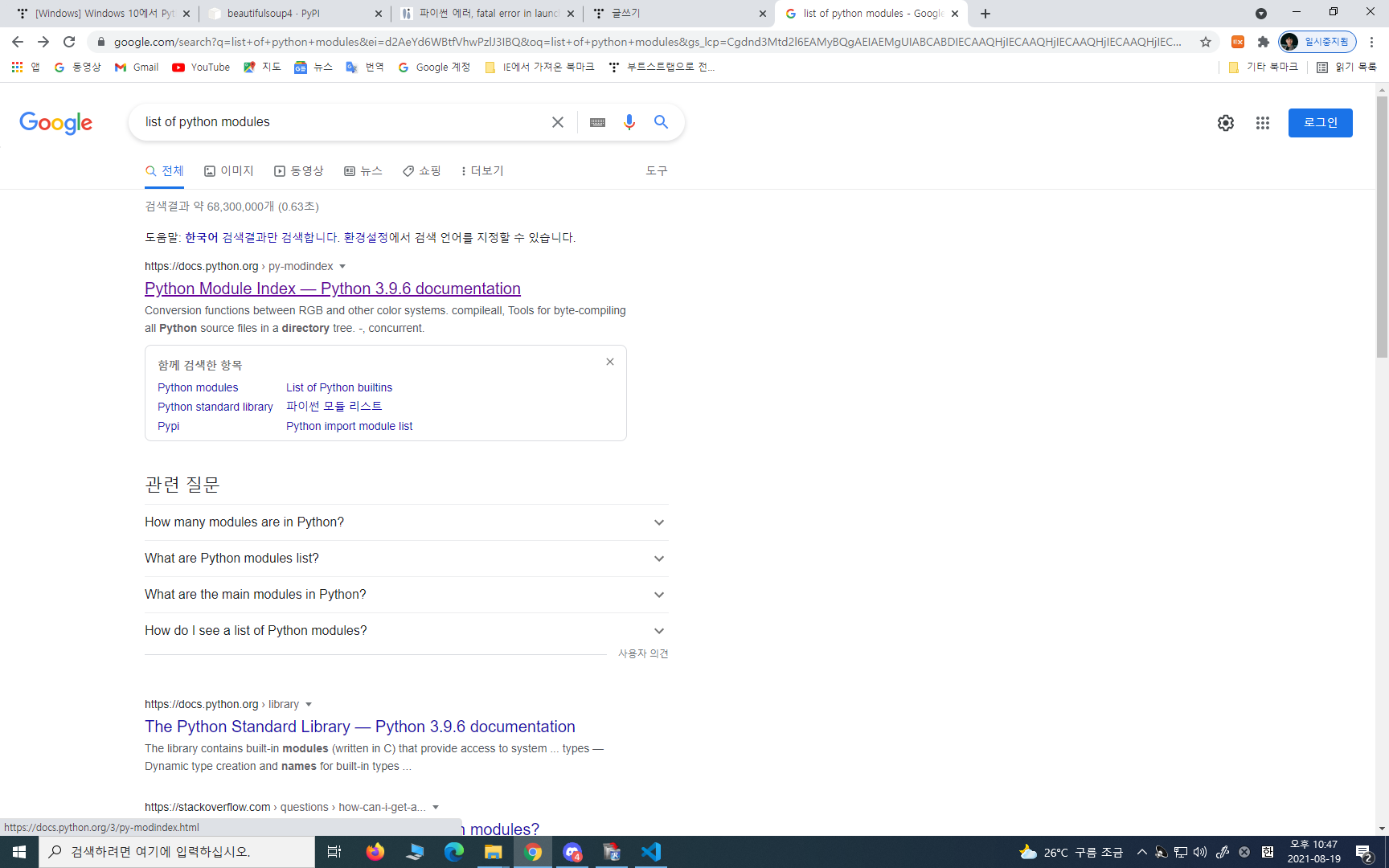Expand 'How many modules are in Python?'
This screenshot has width=1389, height=868.
tap(406, 522)
